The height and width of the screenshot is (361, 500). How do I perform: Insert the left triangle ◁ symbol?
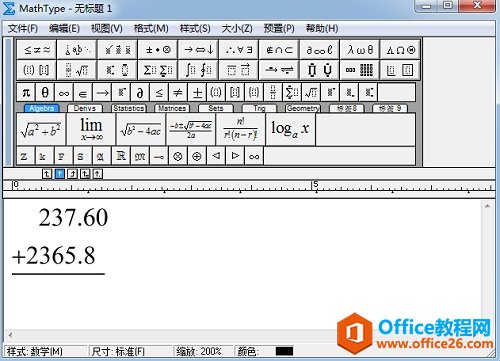pyautogui.click(x=216, y=156)
